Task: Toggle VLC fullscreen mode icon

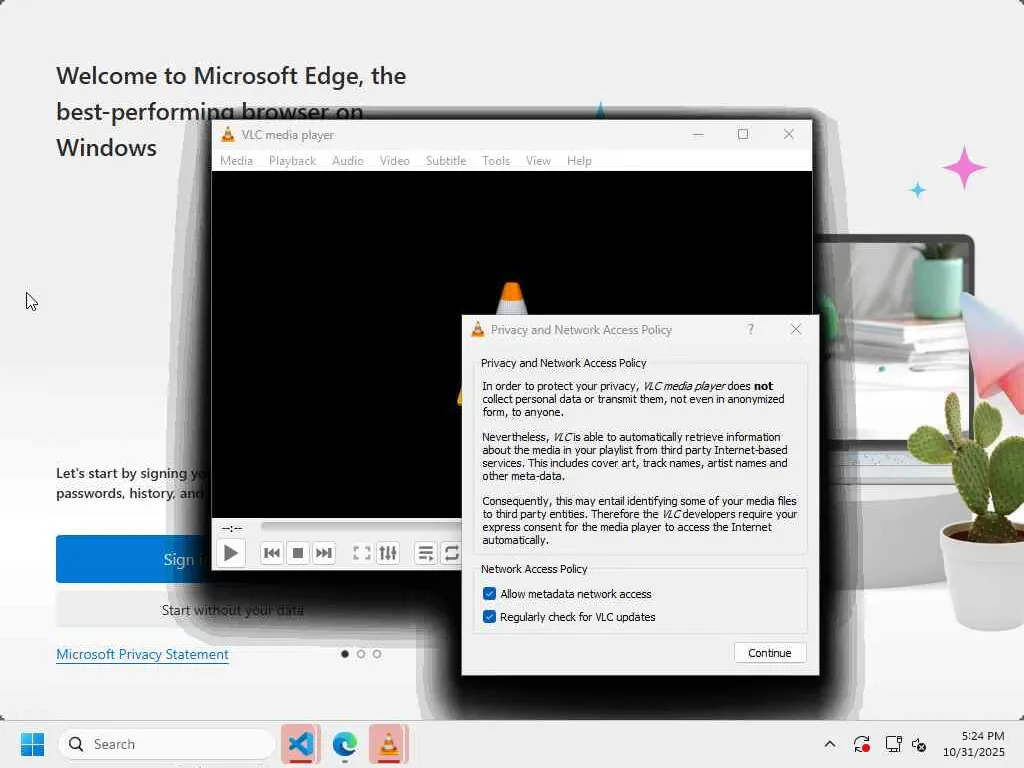Action: [x=362, y=553]
